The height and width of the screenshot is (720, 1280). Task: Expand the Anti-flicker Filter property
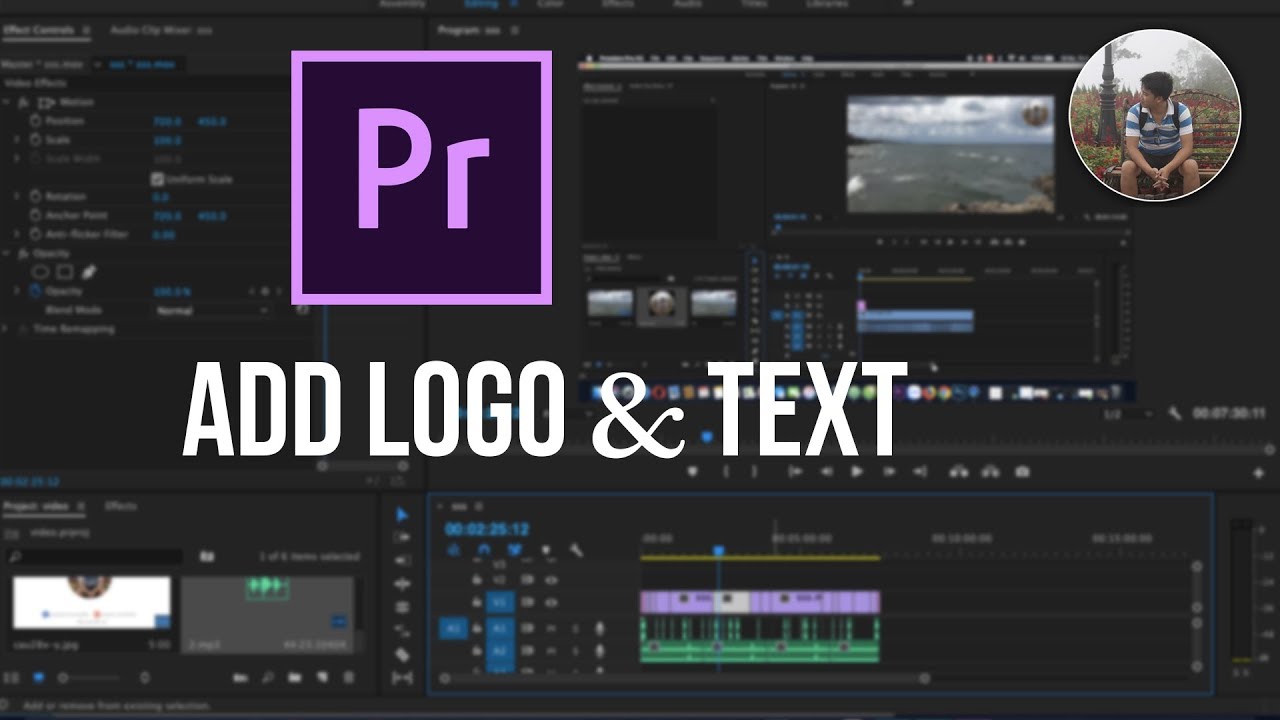(x=17, y=234)
